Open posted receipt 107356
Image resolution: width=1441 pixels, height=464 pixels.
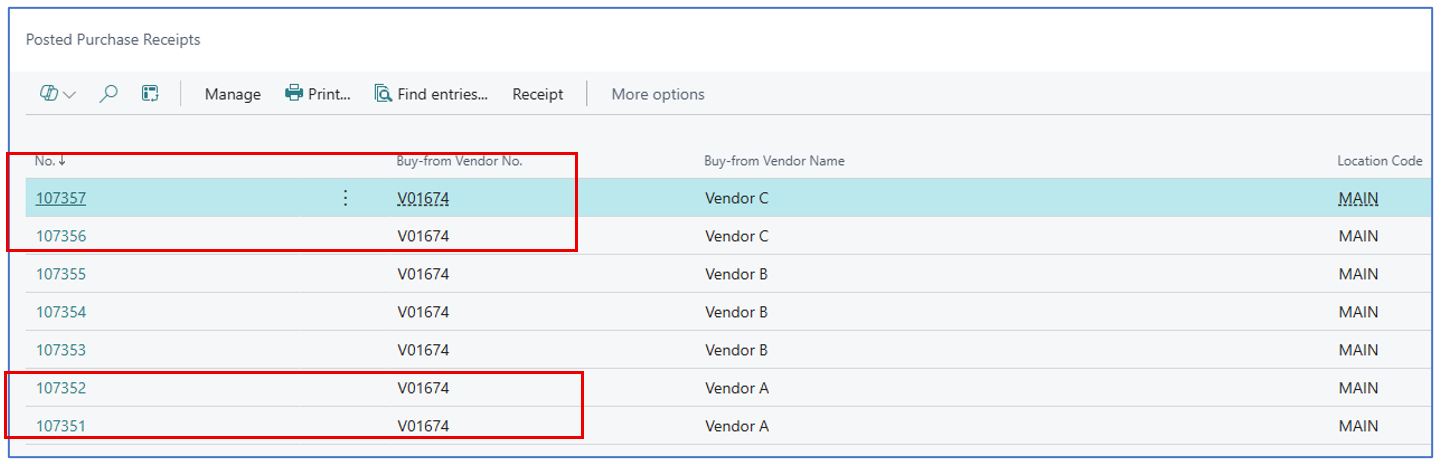coord(61,236)
